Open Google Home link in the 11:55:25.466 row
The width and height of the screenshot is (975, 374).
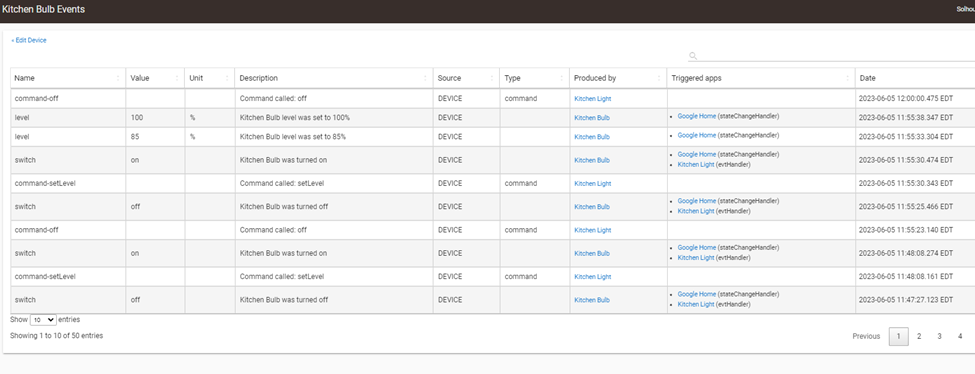[696, 201]
